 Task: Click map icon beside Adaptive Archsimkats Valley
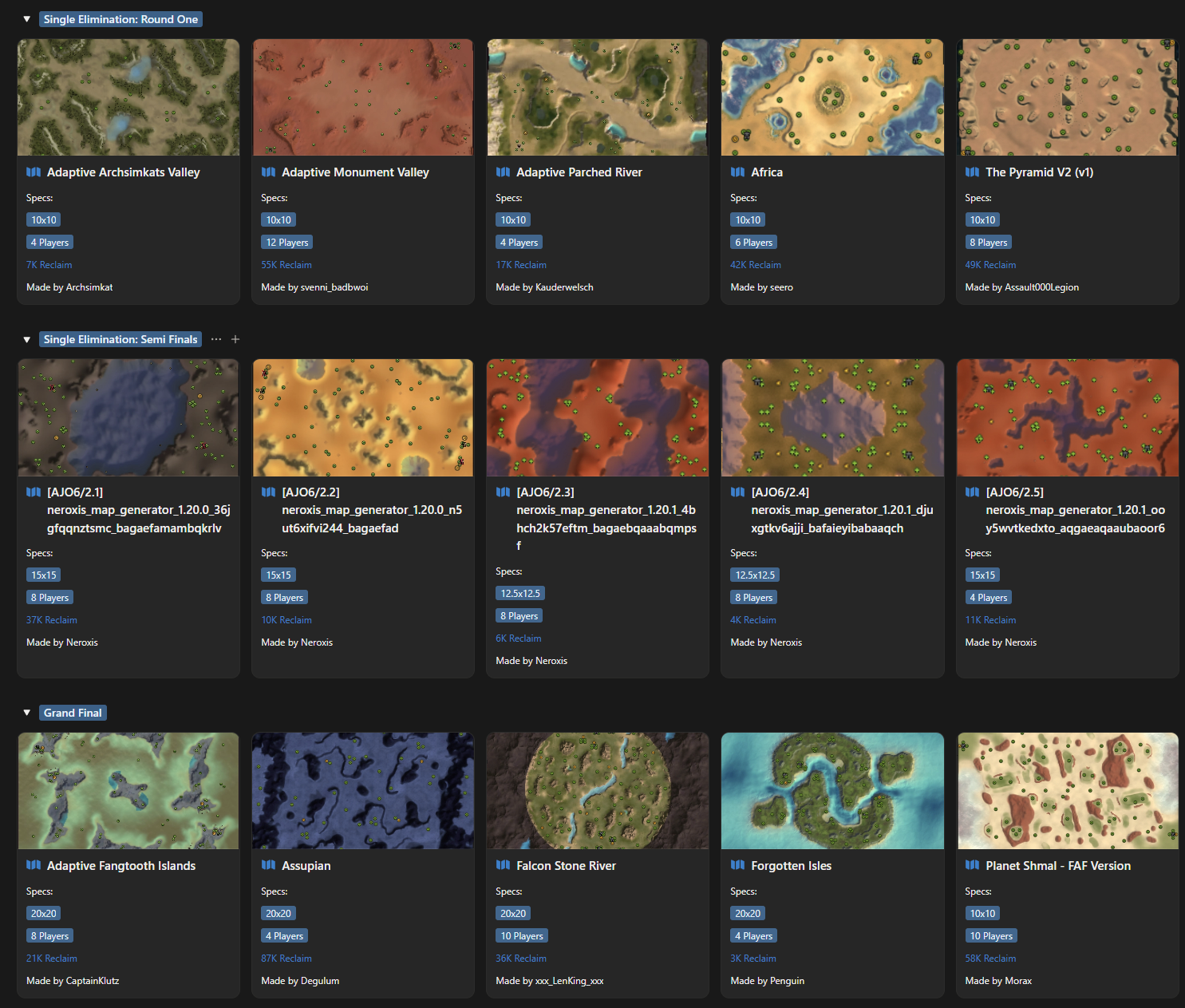point(34,172)
